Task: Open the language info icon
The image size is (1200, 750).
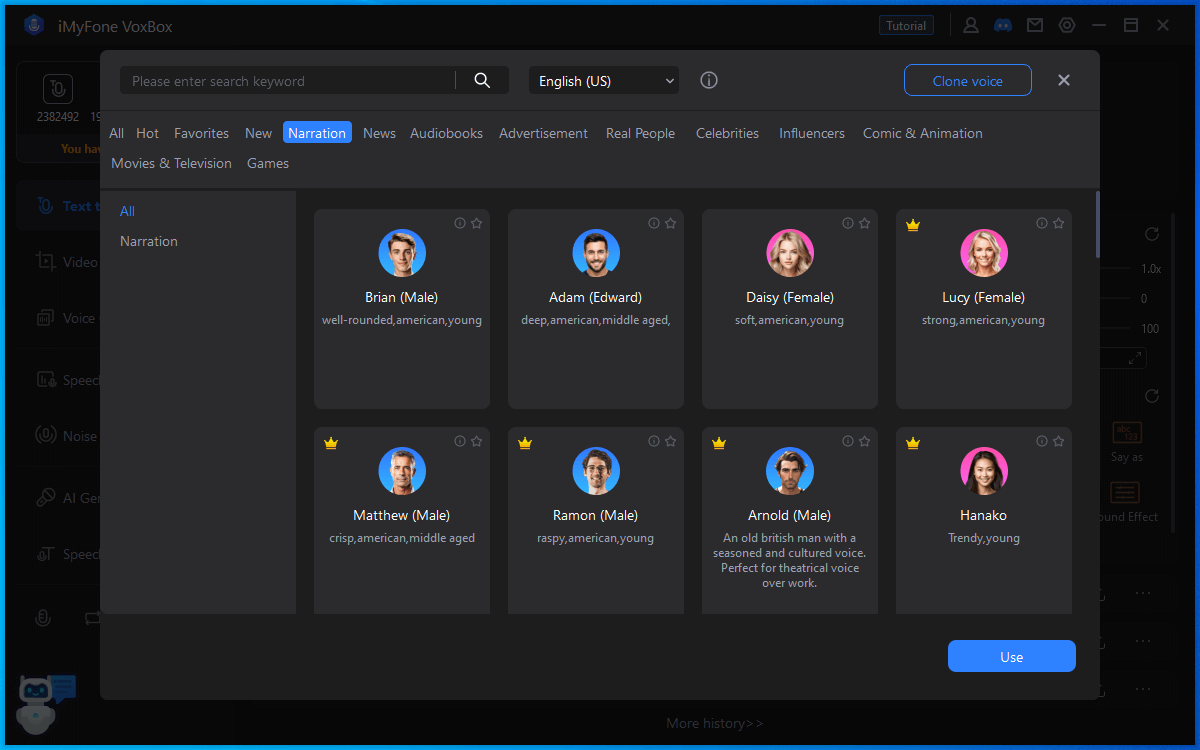Action: [x=709, y=81]
